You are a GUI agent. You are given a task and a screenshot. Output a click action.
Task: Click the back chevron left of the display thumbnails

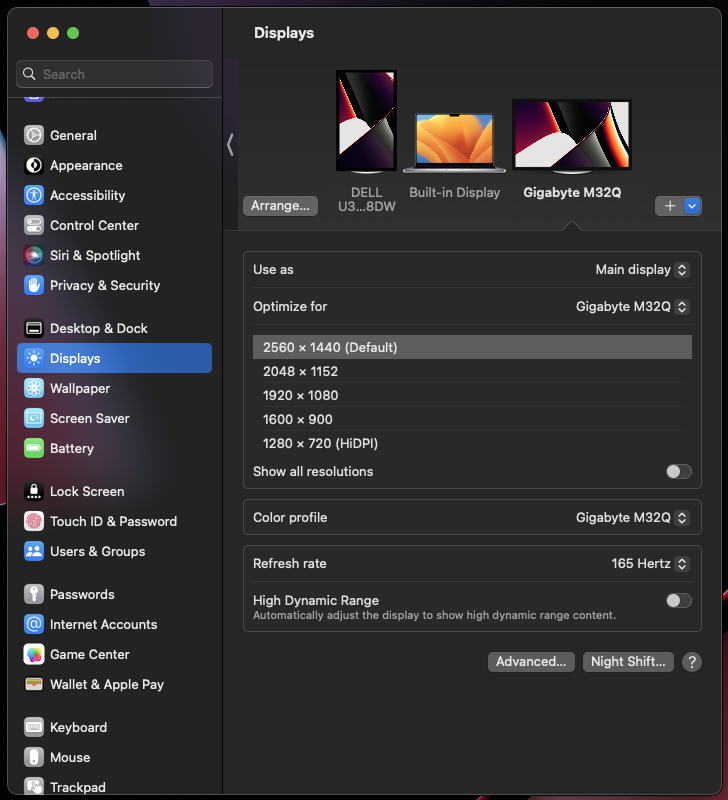tap(230, 144)
